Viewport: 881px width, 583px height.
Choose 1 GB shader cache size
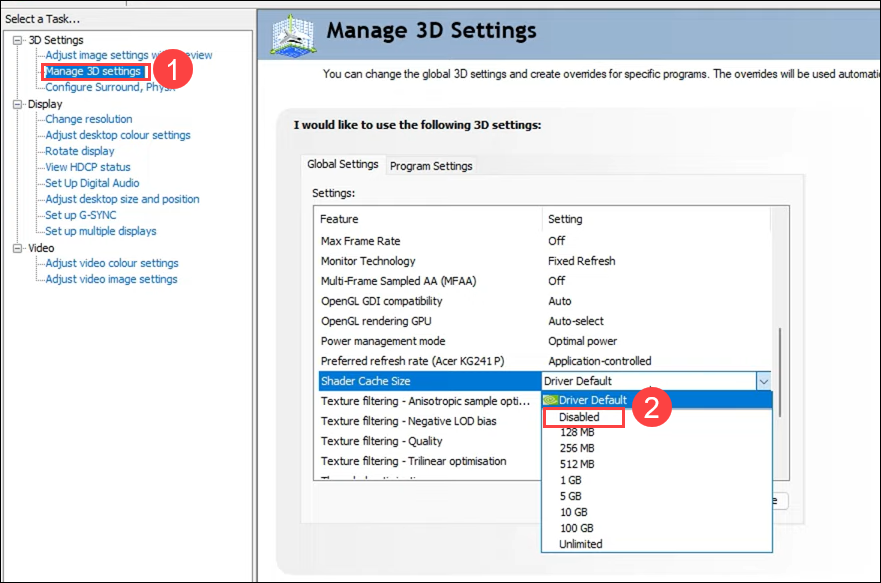coord(571,480)
